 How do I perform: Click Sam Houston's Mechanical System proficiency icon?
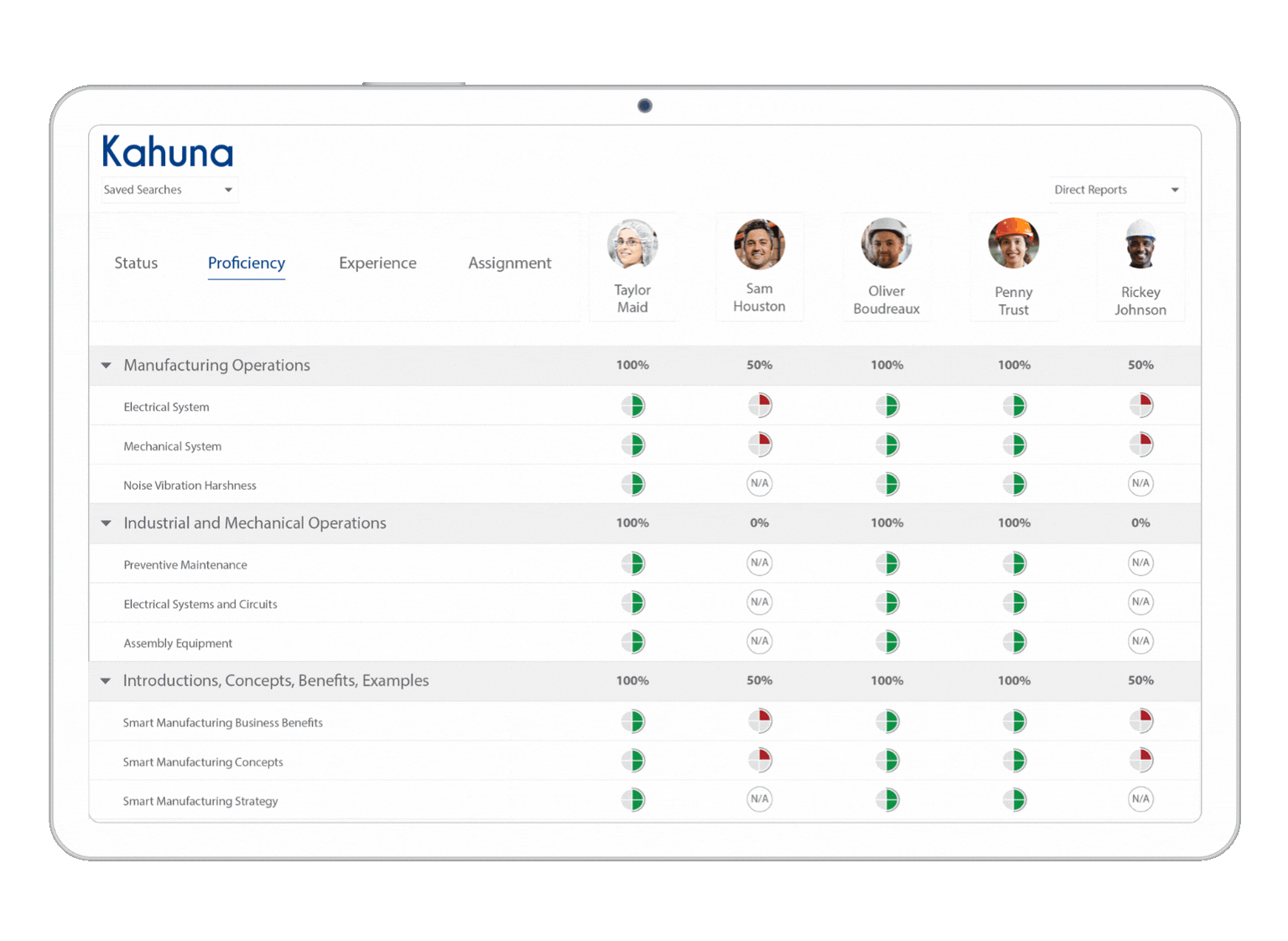760,445
